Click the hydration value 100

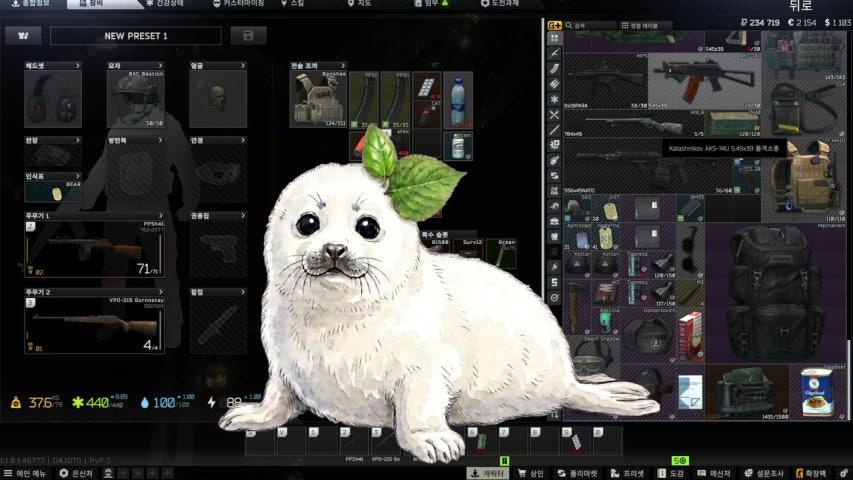166,403
